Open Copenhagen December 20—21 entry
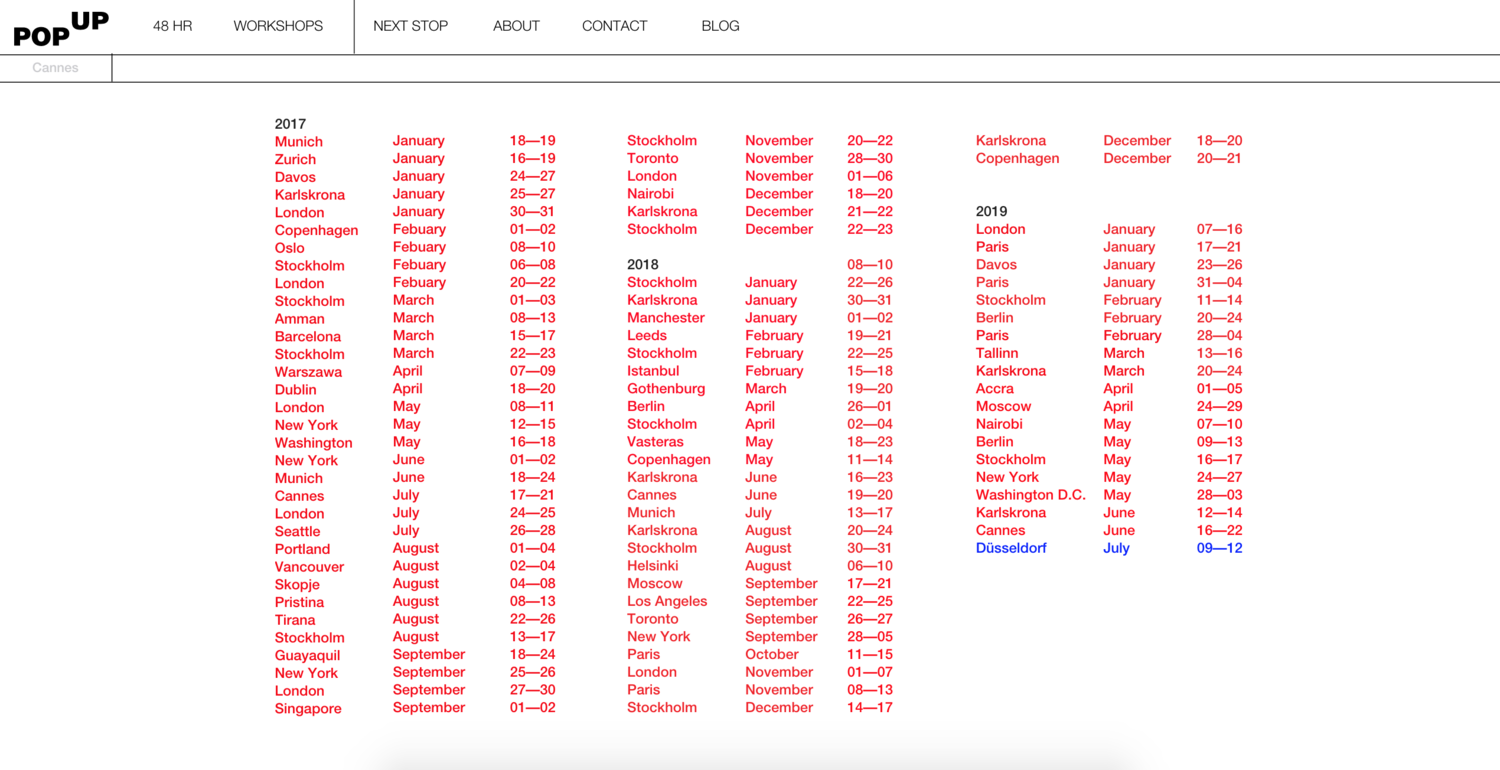 tap(1109, 159)
